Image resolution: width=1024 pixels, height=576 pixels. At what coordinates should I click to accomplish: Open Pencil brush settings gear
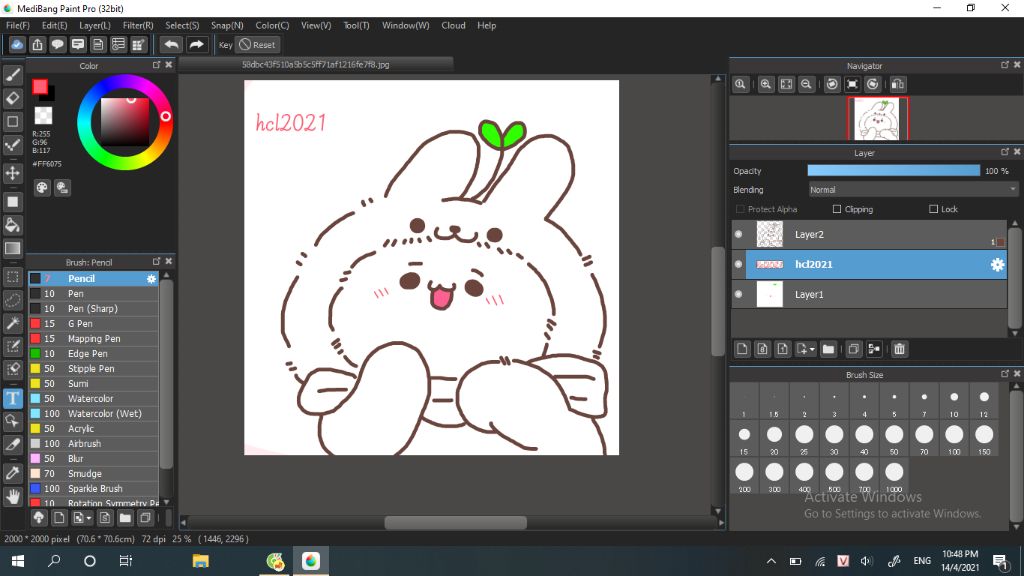[x=151, y=279]
